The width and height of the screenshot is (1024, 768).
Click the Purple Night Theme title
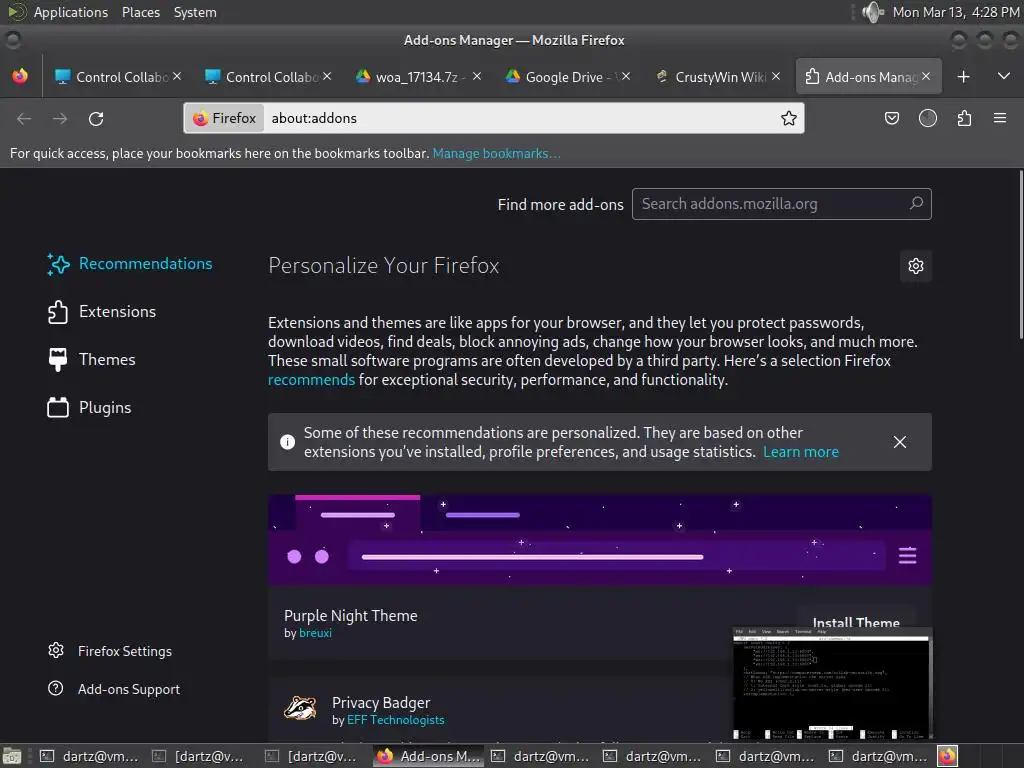coord(351,616)
